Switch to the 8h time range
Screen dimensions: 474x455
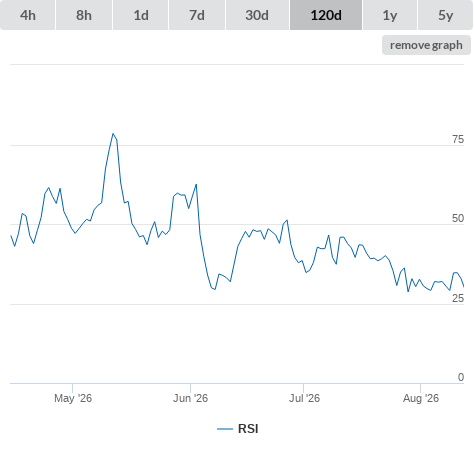click(84, 15)
